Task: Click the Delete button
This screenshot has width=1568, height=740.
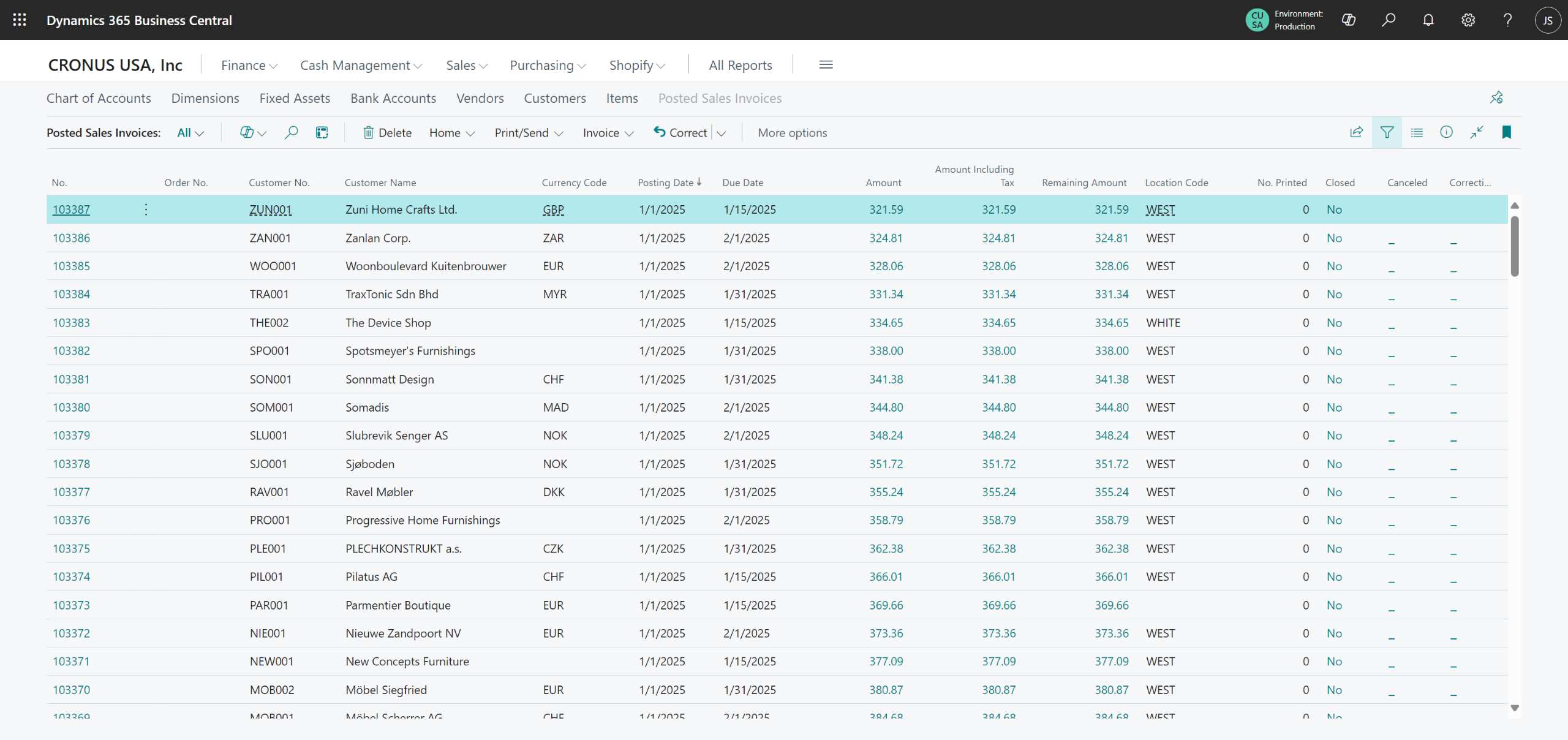Action: click(387, 133)
